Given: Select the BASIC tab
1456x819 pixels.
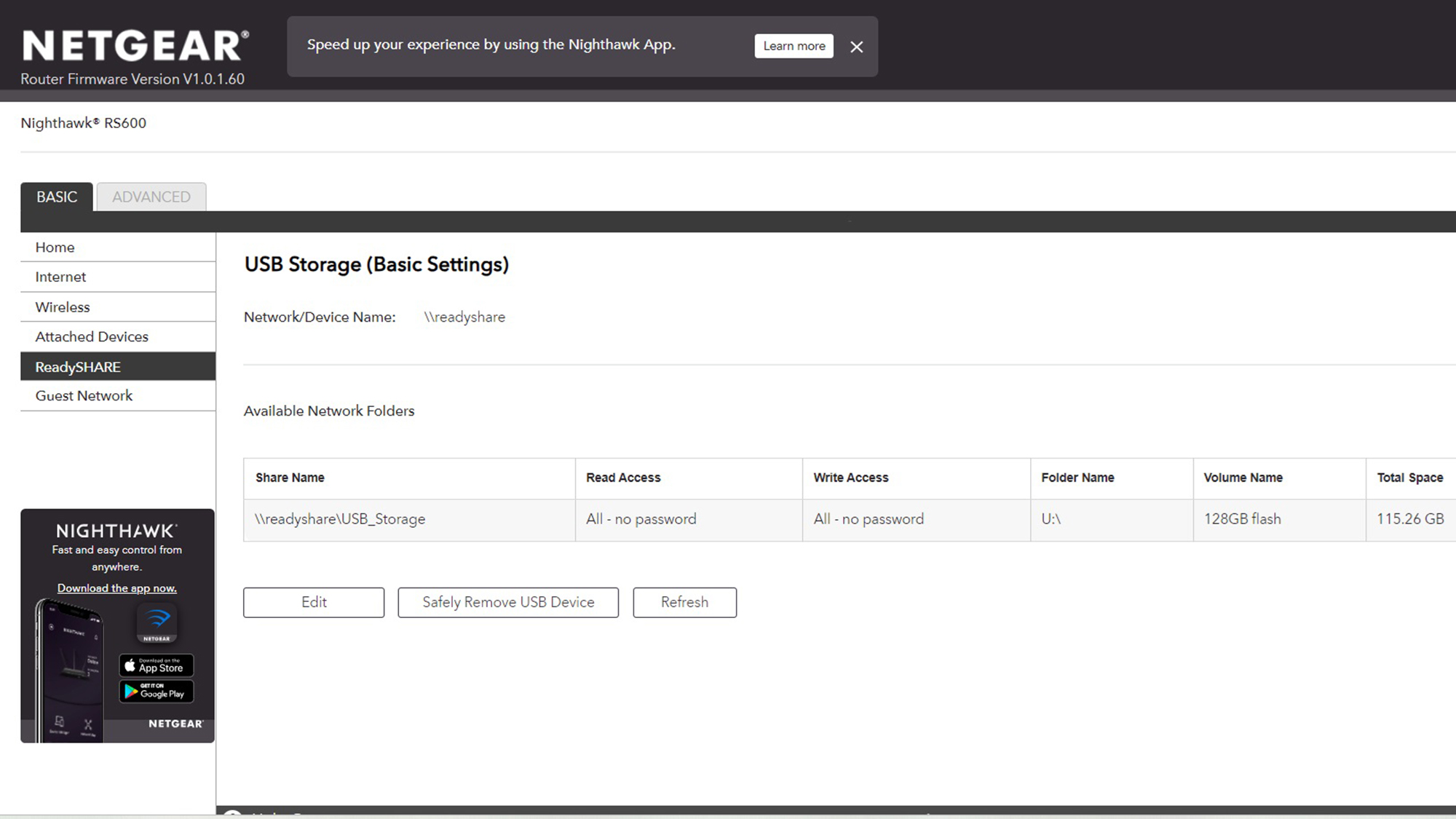Looking at the screenshot, I should 57,197.
